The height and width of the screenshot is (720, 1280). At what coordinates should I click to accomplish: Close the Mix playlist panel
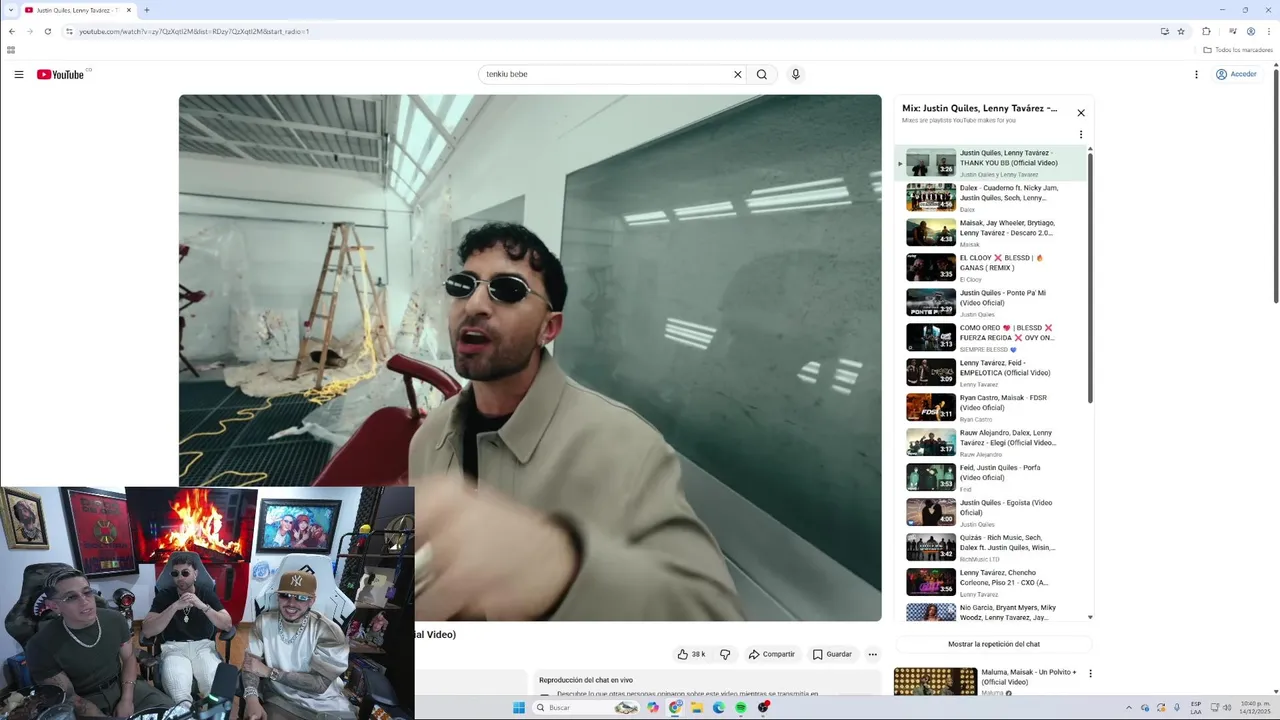(1081, 113)
